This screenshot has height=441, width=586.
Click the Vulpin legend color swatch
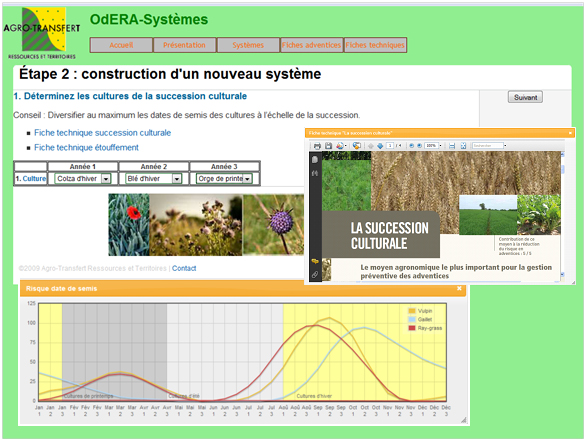(412, 311)
